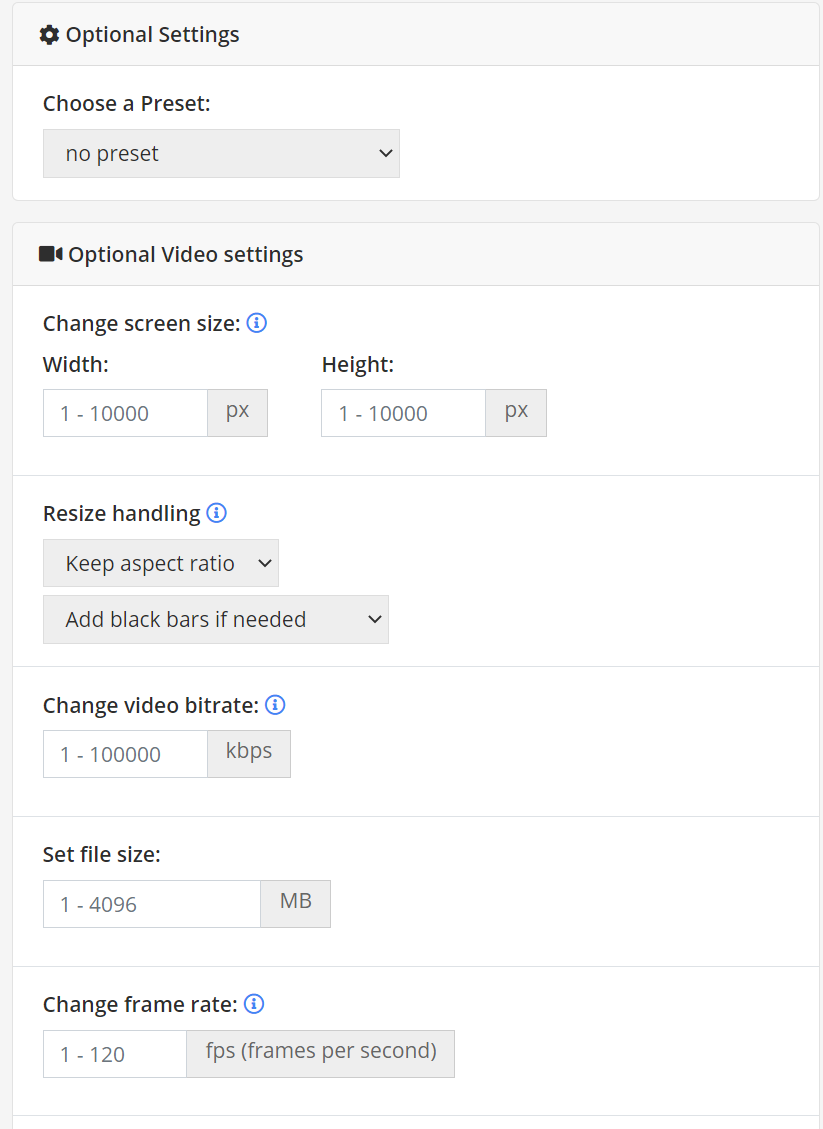Click the fps (frames per second) label
Viewport: 823px width, 1129px height.
(321, 1052)
